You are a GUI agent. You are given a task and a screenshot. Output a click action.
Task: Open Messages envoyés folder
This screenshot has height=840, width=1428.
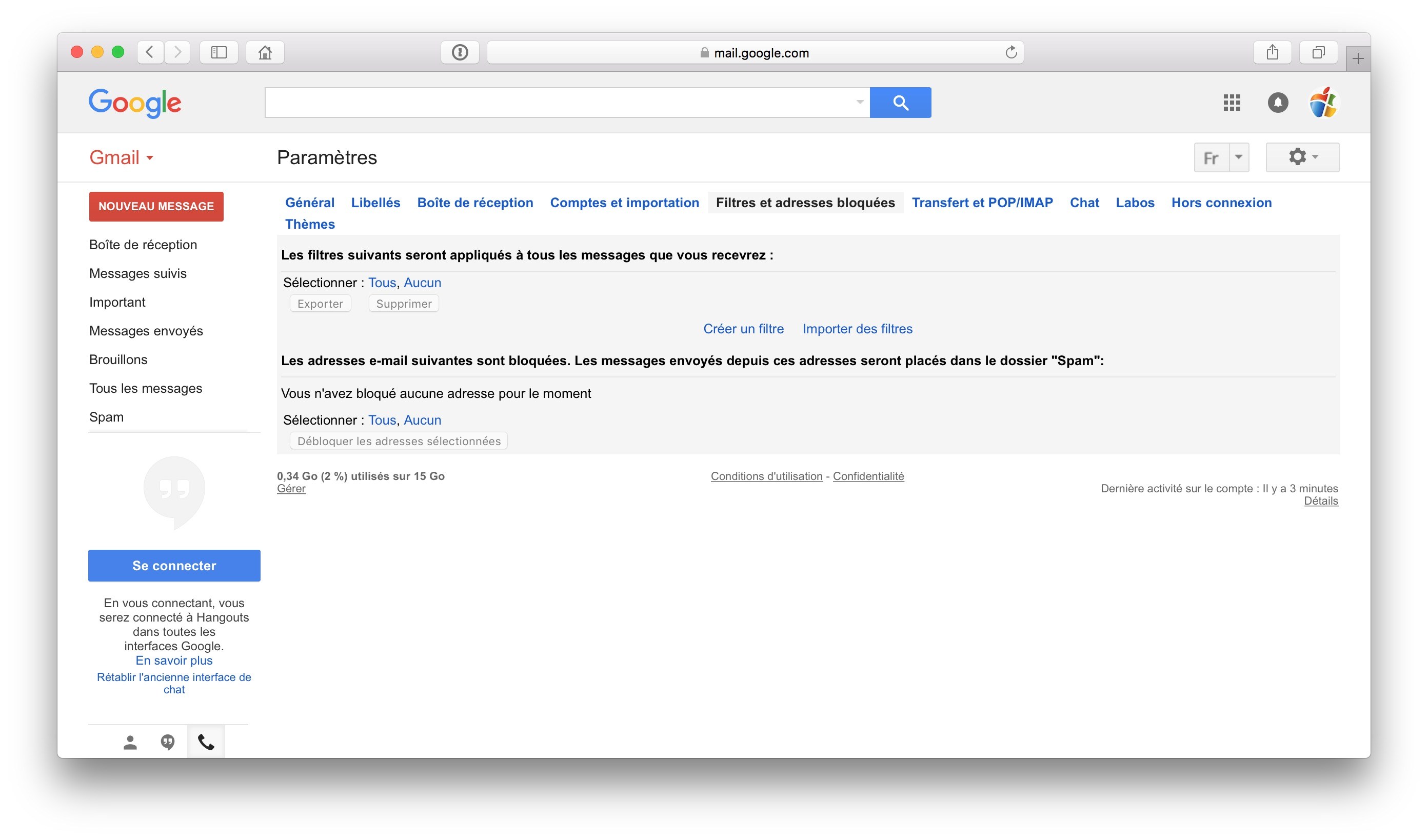pos(146,331)
